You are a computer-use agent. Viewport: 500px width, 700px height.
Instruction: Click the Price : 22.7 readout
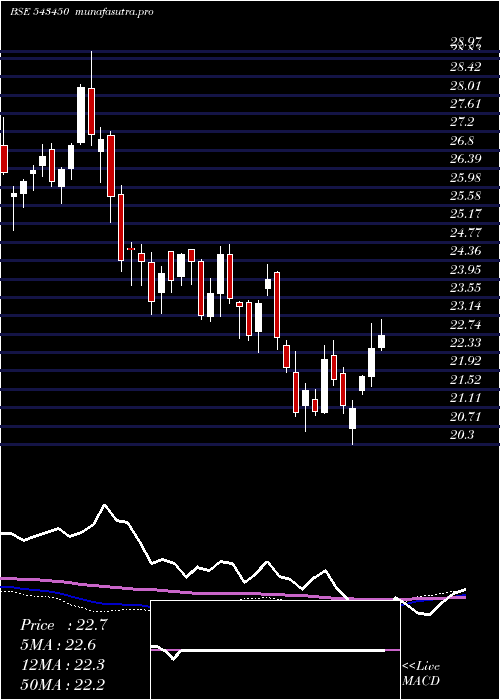(63, 625)
